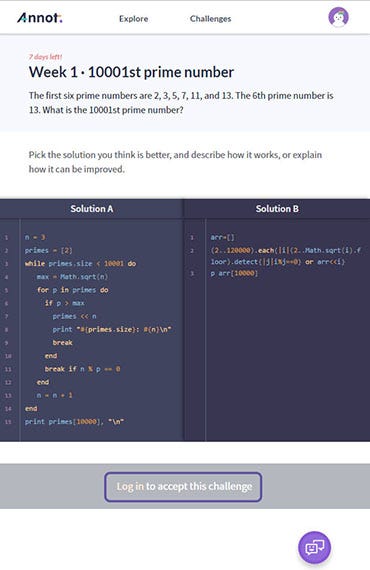370x570 pixels.
Task: Click the Annot logo
Action: click(x=40, y=18)
